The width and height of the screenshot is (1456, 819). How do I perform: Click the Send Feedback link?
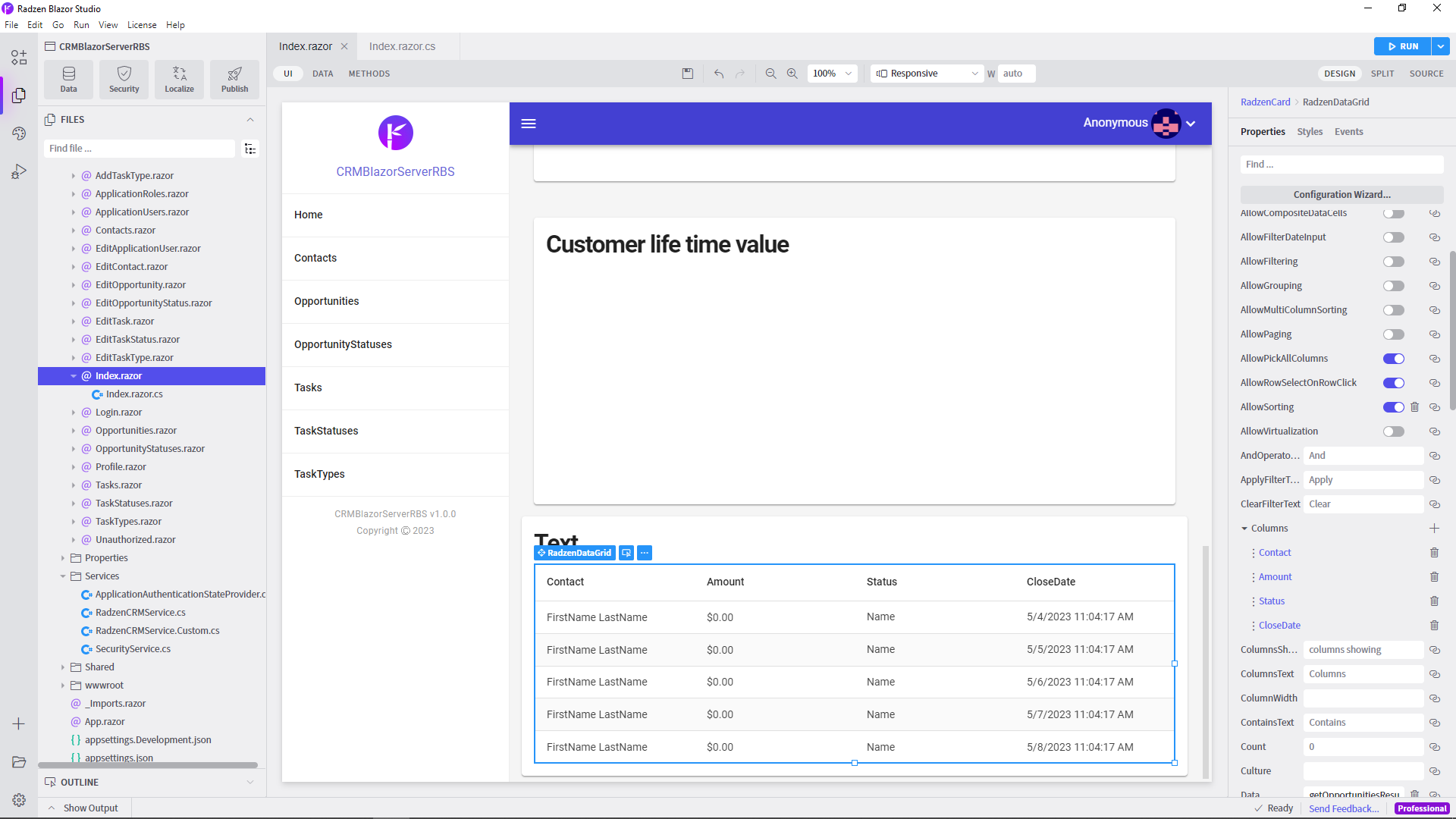click(x=1344, y=808)
